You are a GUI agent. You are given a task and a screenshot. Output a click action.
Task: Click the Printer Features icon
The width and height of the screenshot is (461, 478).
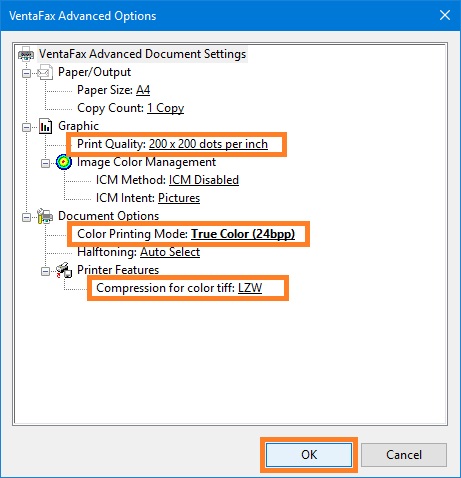pyautogui.click(x=64, y=270)
